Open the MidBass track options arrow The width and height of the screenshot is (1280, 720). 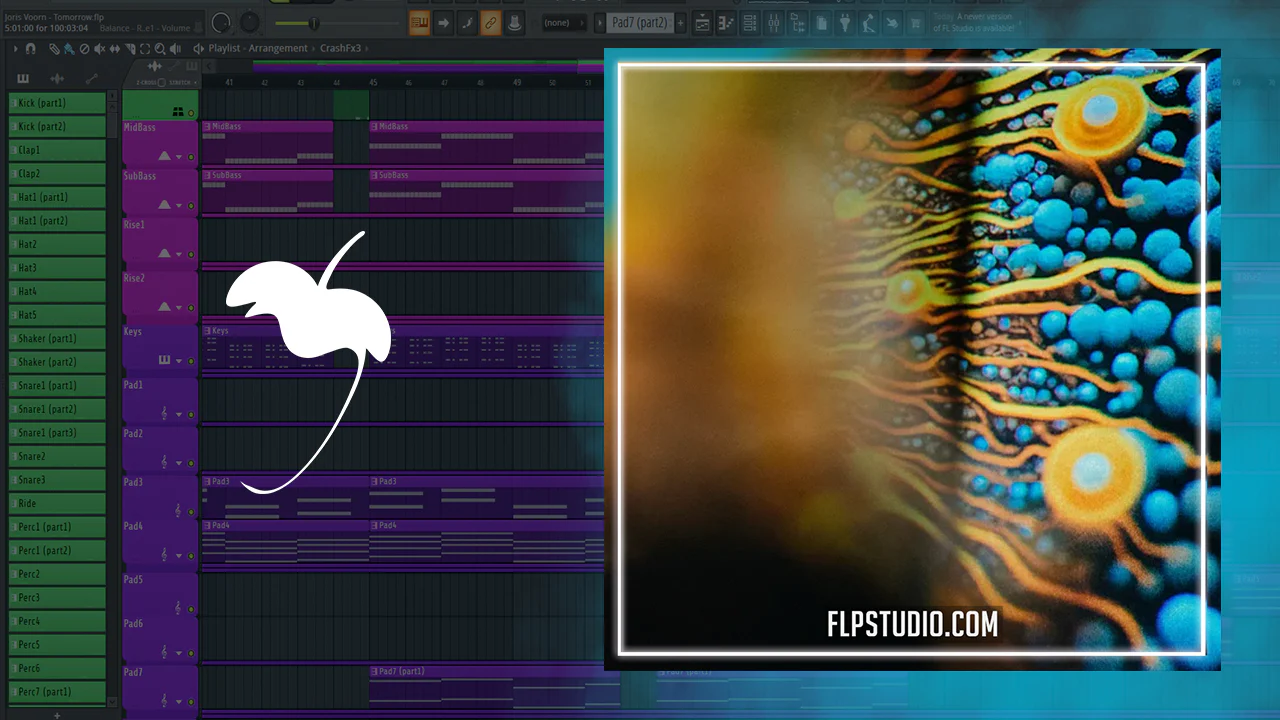pyautogui.click(x=179, y=157)
